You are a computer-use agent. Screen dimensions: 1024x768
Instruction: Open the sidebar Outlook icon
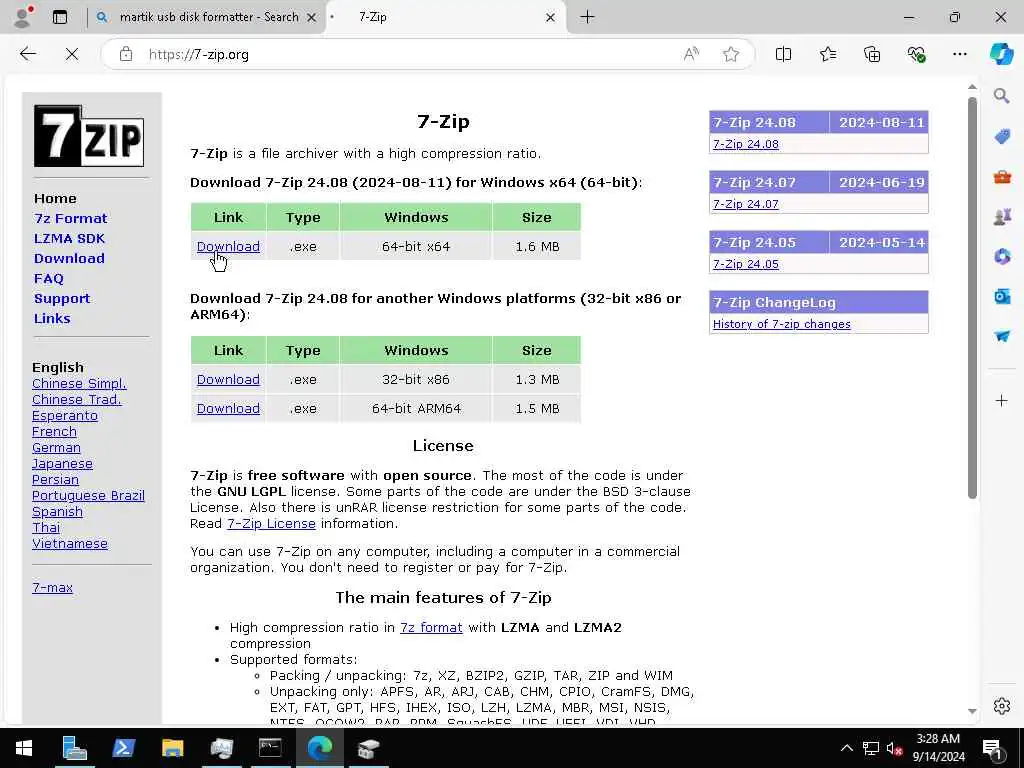1002,296
